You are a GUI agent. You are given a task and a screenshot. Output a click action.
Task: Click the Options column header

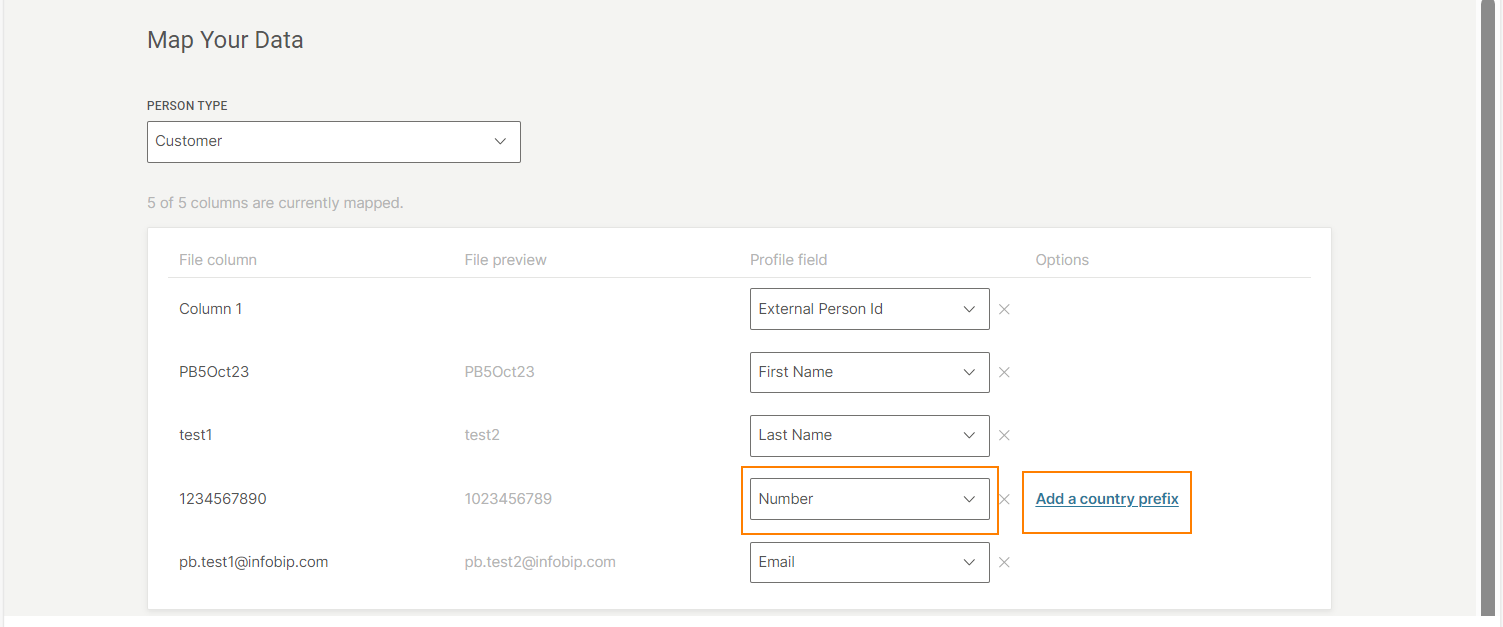tap(1062, 260)
